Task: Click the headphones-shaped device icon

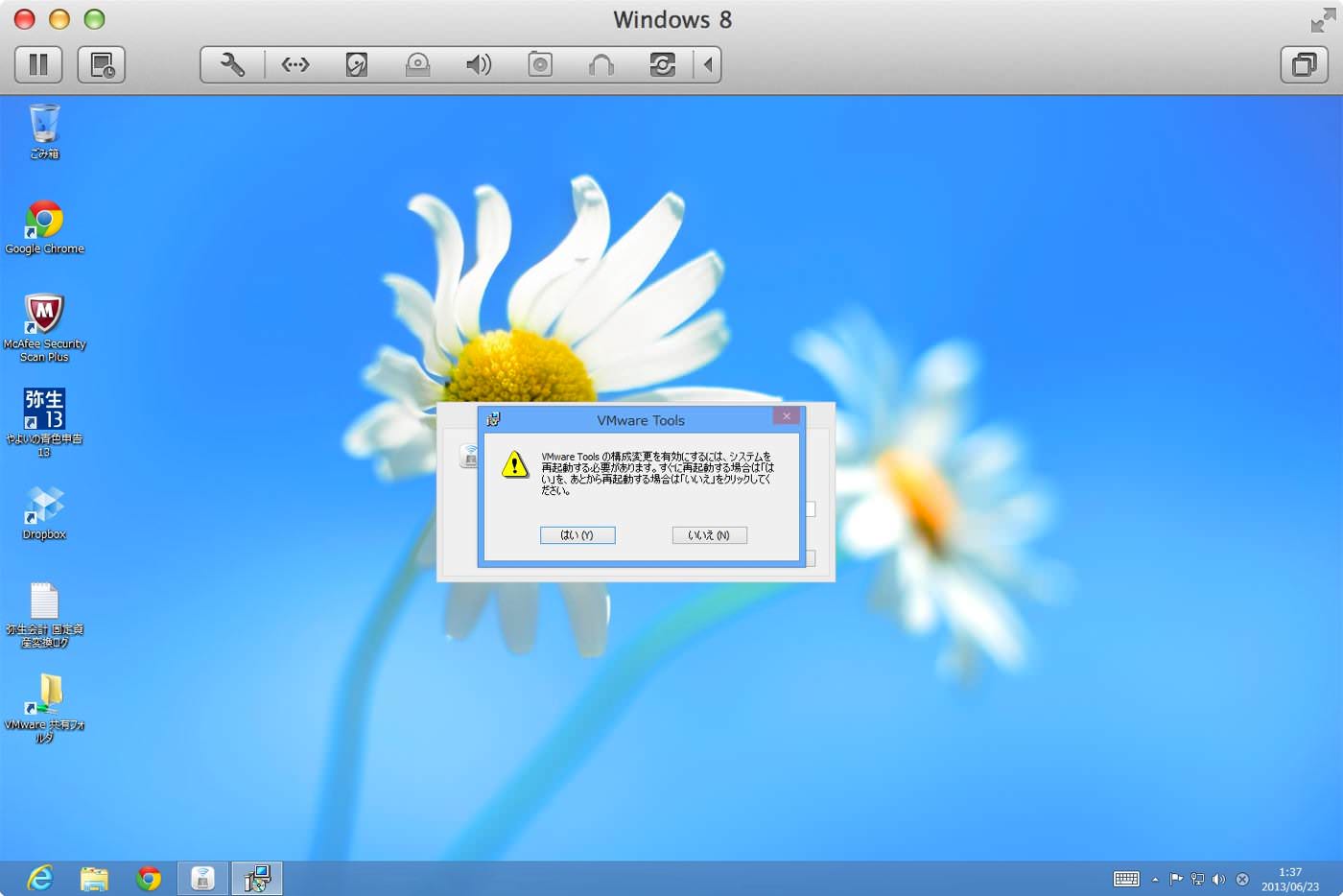Action: [x=601, y=65]
